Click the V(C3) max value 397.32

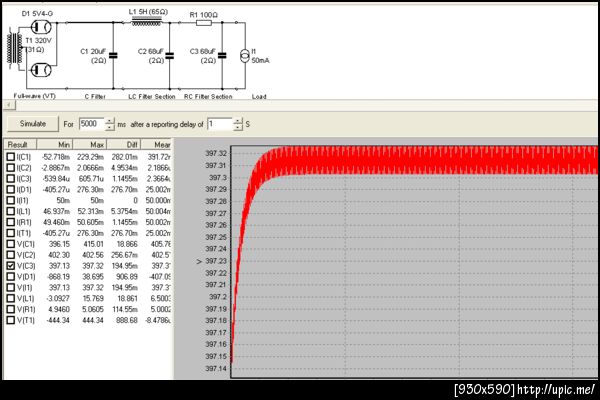[x=93, y=266]
